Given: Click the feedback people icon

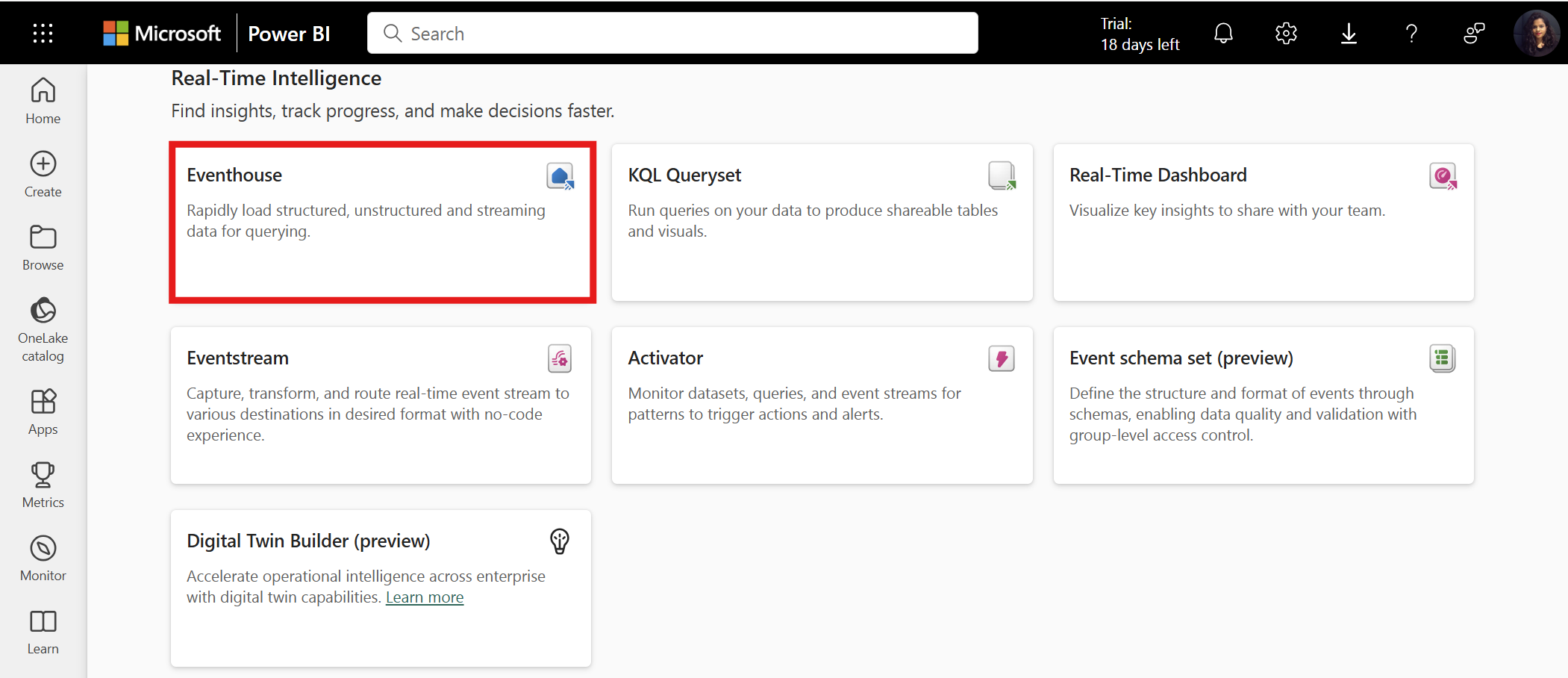Looking at the screenshot, I should pyautogui.click(x=1474, y=33).
